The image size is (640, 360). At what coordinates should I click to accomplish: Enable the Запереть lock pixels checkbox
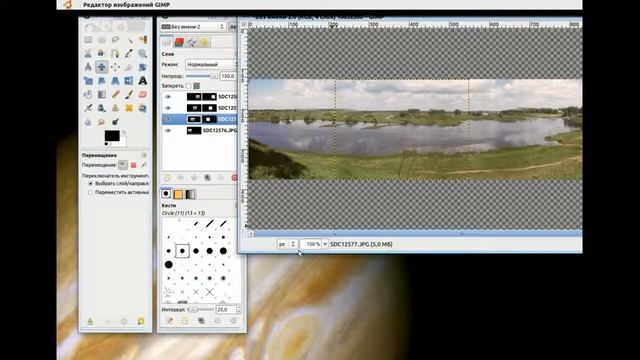(188, 86)
